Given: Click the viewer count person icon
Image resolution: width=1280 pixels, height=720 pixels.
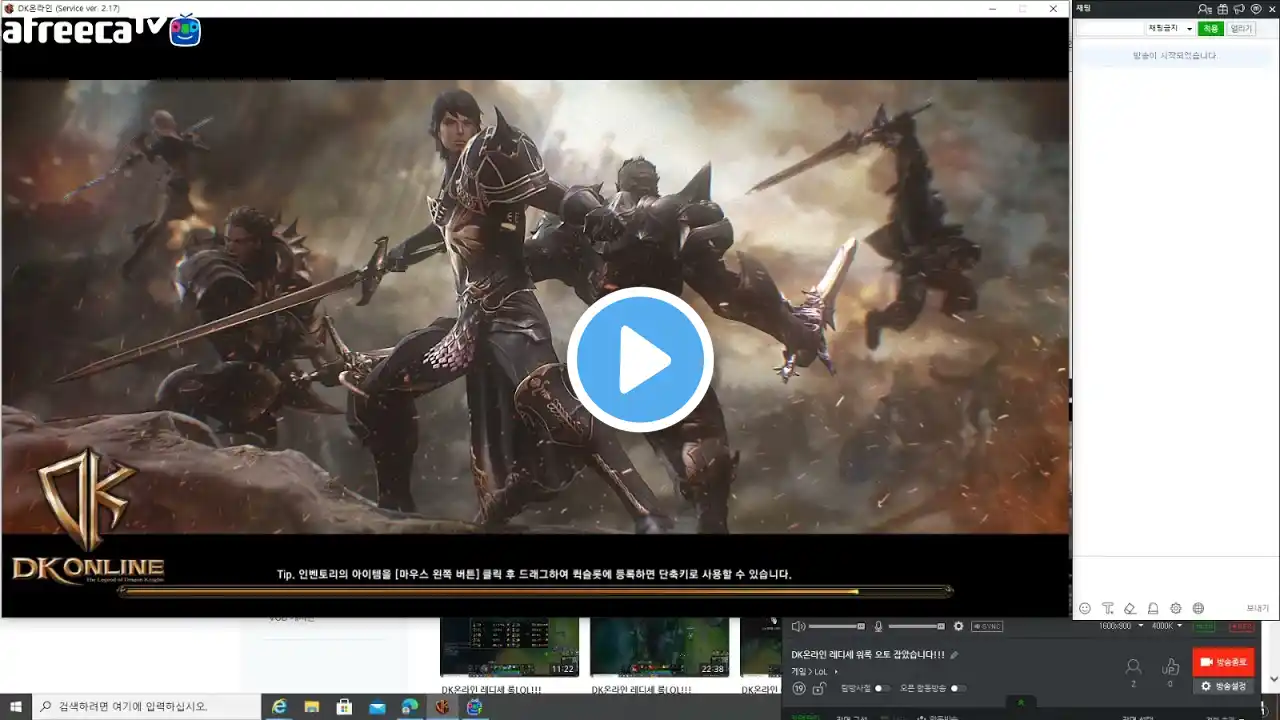Looking at the screenshot, I should pyautogui.click(x=1133, y=667).
